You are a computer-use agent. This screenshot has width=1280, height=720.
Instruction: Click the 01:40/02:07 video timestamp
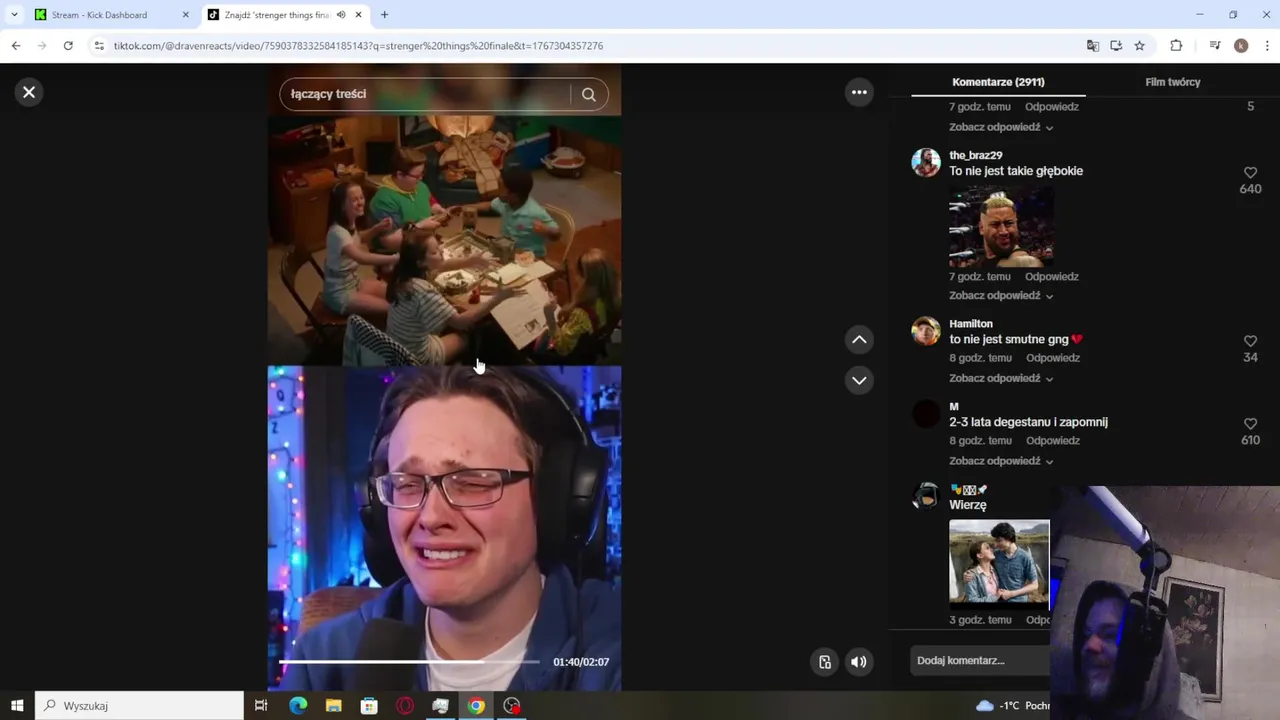point(581,662)
